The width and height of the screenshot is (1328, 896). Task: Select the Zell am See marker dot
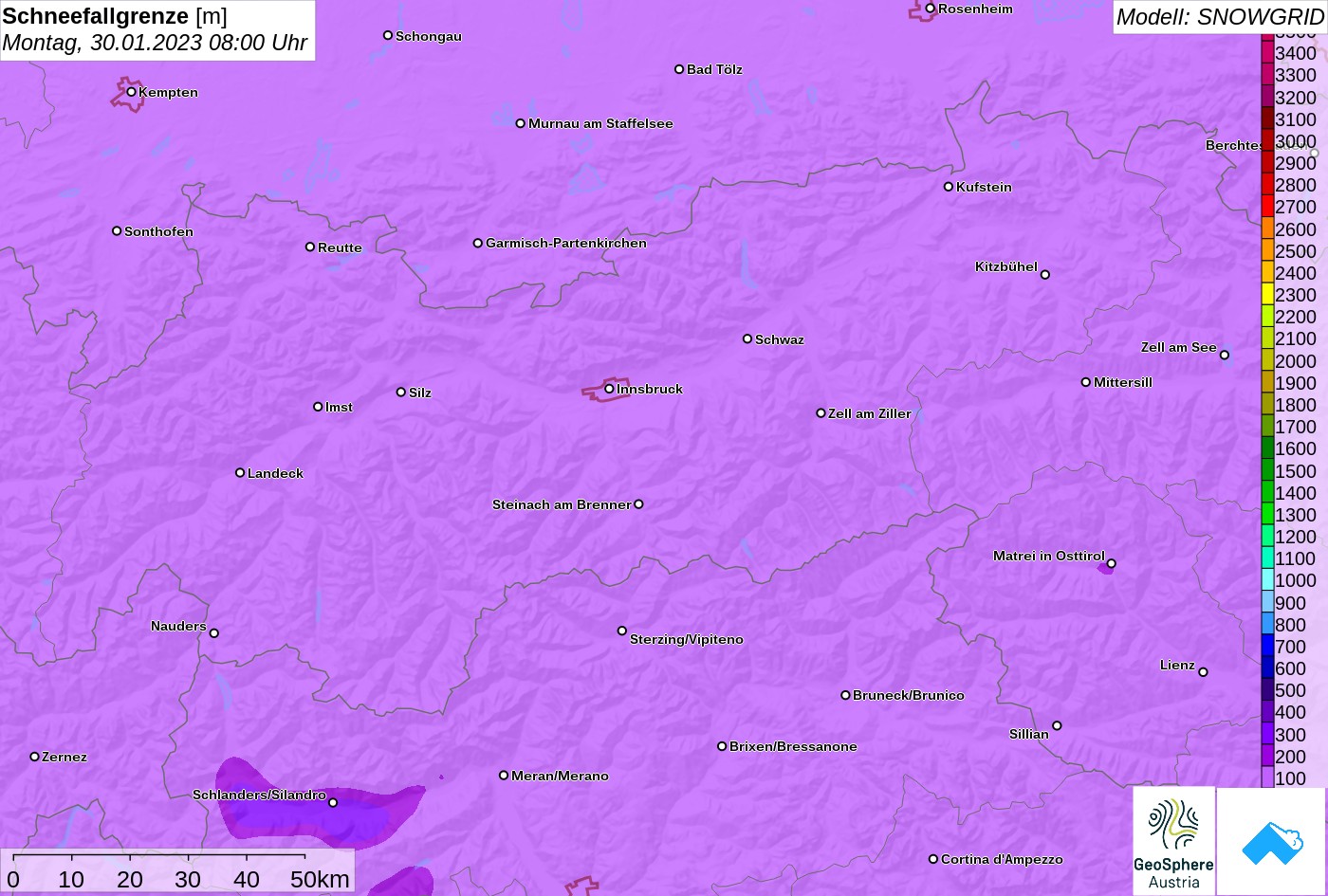(x=1224, y=356)
